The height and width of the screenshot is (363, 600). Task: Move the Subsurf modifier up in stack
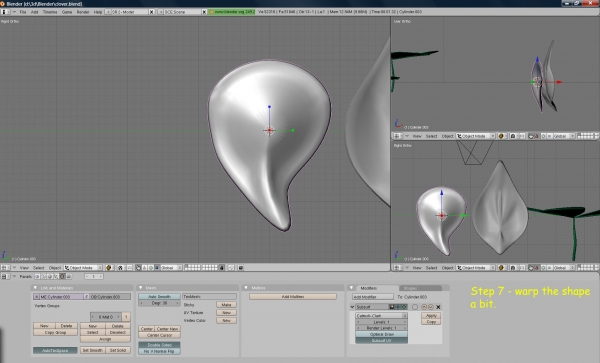pyautogui.click(x=424, y=307)
